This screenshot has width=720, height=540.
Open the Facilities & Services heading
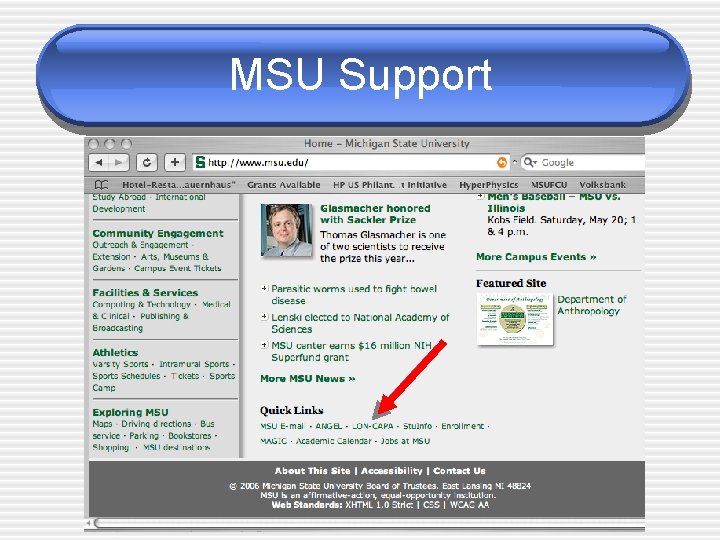click(145, 292)
